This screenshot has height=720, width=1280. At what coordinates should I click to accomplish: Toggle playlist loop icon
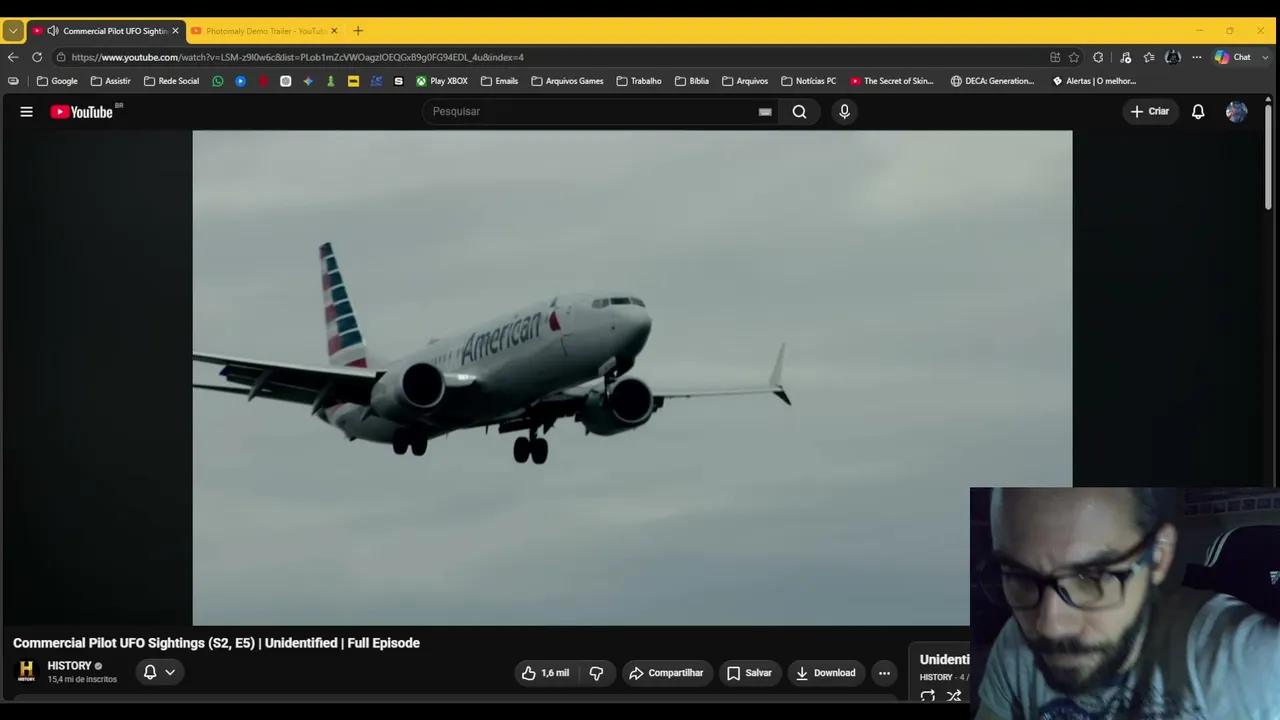(x=928, y=696)
